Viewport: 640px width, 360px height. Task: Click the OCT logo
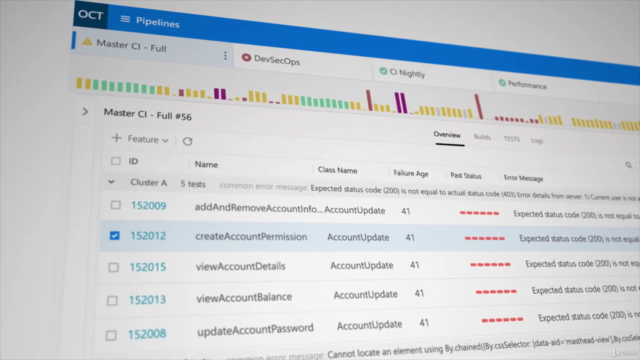tap(91, 15)
